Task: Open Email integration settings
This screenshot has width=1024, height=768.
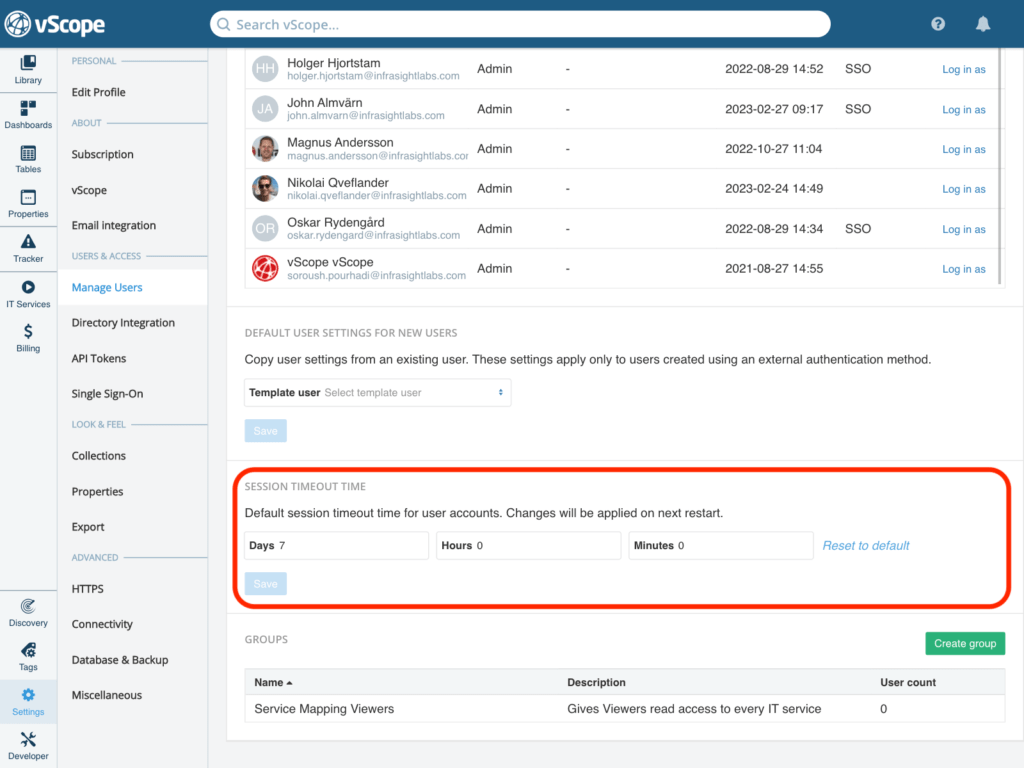Action: [114, 225]
